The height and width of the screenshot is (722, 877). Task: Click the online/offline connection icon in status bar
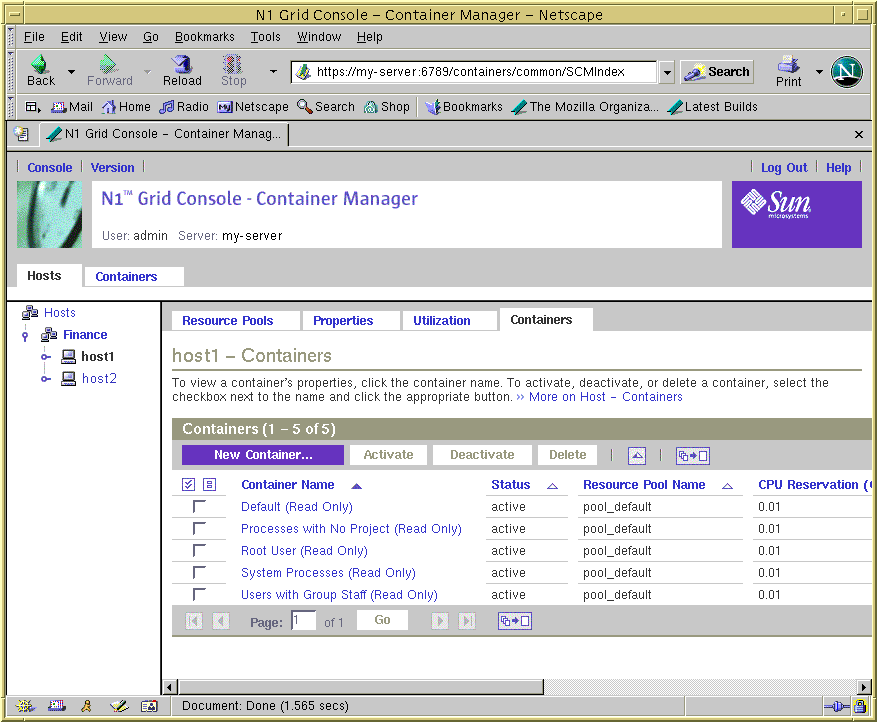pos(837,706)
